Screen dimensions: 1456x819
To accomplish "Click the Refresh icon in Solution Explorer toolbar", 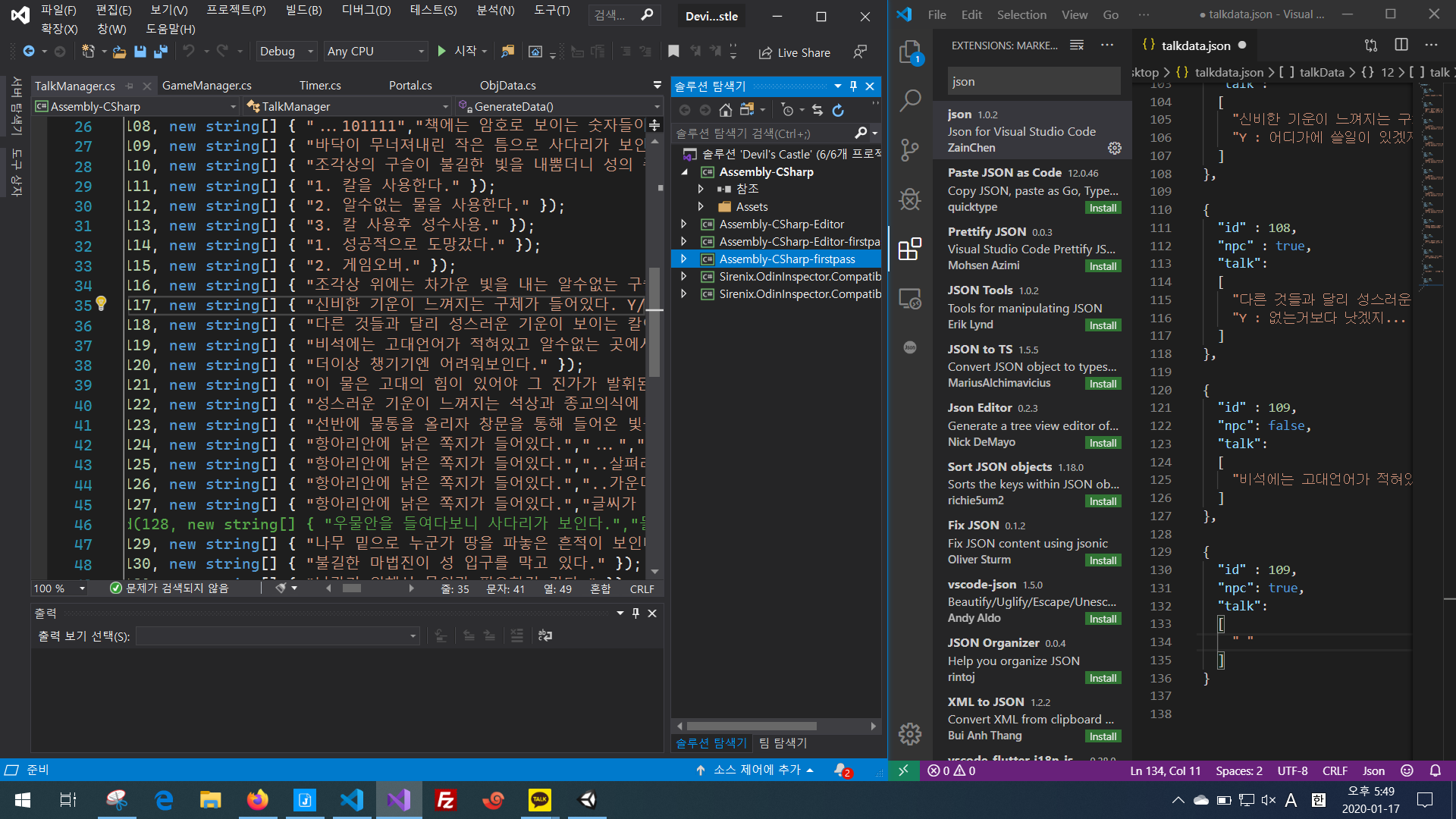I will [x=838, y=110].
